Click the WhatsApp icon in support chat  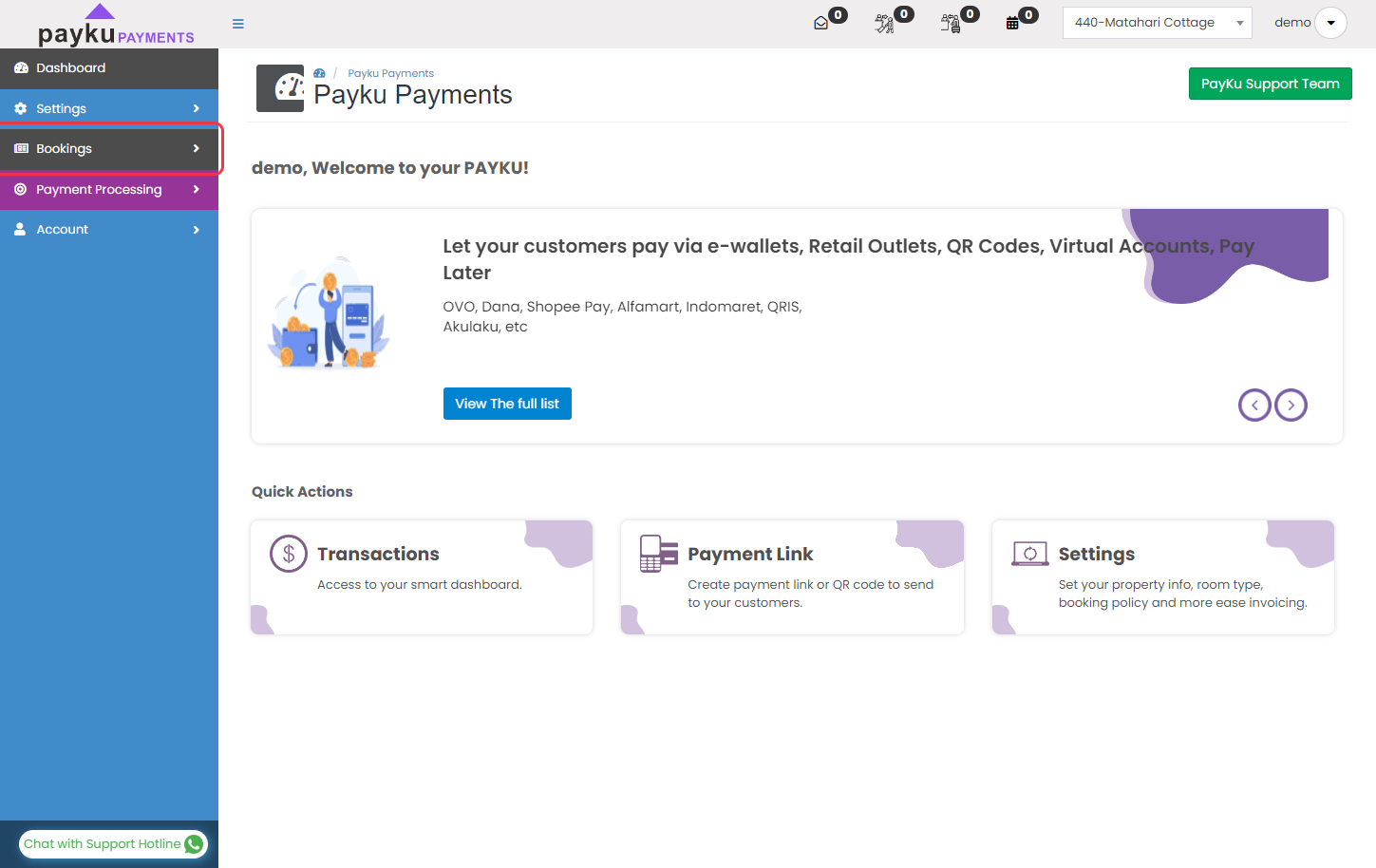click(x=194, y=843)
